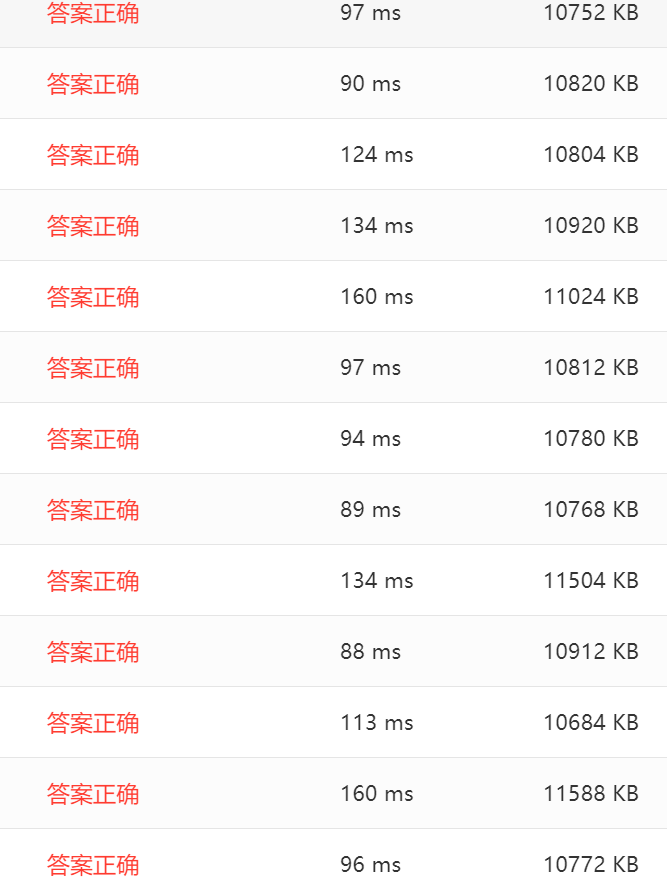Open the 答案正确 result using 10804 KB
The height and width of the screenshot is (884, 667).
click(93, 155)
